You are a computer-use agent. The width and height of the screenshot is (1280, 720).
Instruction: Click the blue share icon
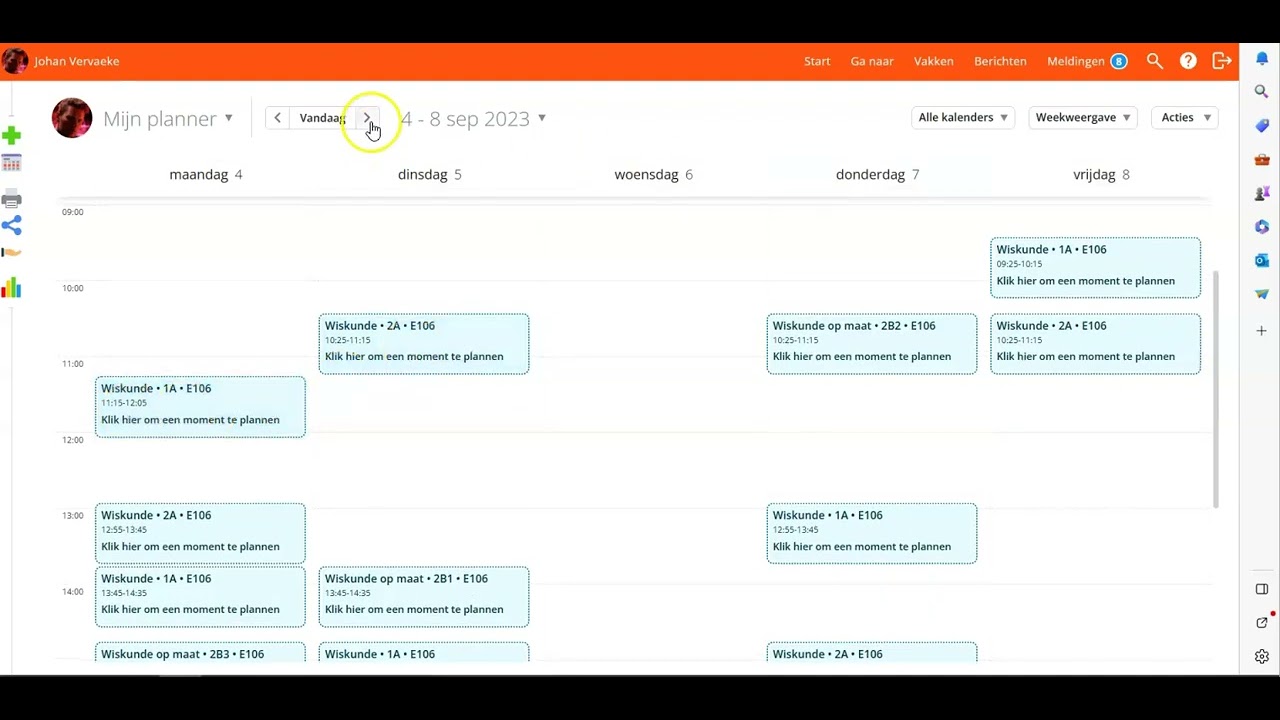click(x=11, y=225)
